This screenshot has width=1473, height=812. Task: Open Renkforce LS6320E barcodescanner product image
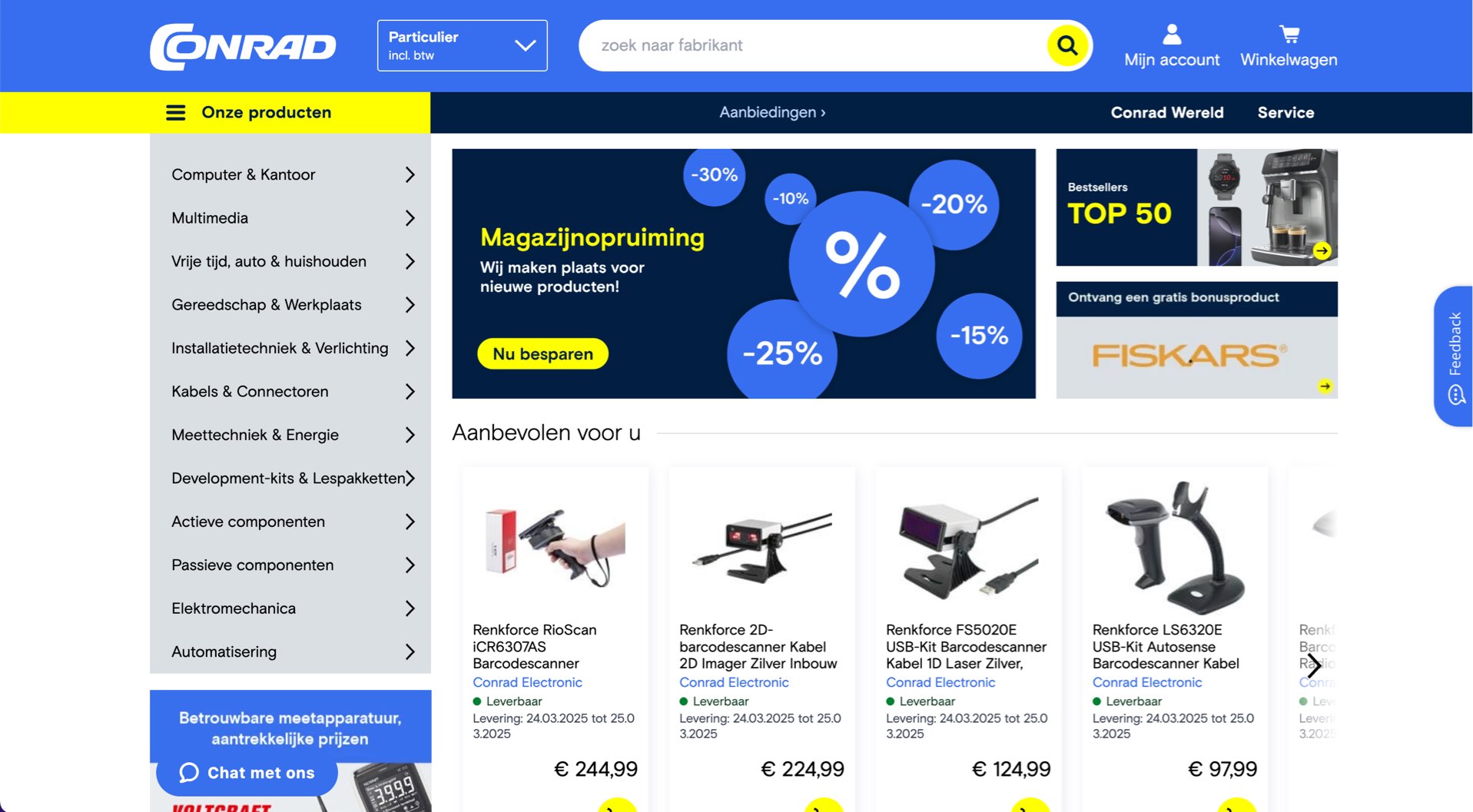[x=1174, y=545]
